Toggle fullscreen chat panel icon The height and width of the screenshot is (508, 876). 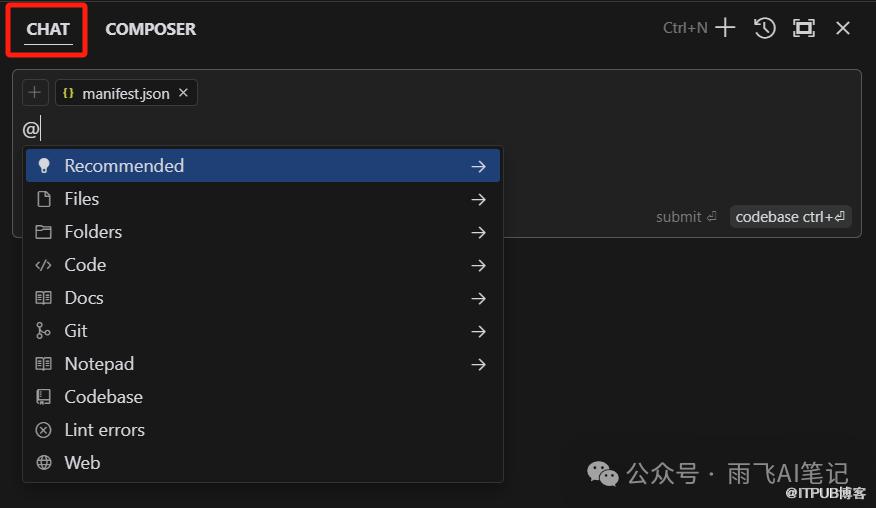(804, 28)
